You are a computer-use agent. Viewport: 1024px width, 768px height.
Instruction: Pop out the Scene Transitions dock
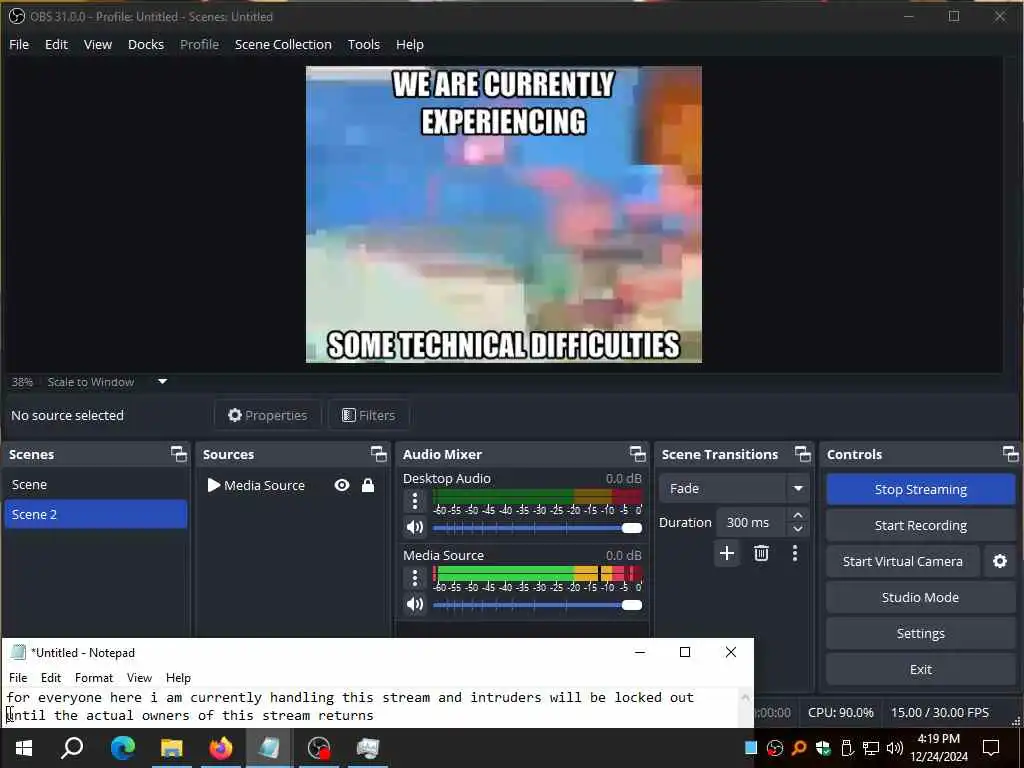[x=803, y=454]
